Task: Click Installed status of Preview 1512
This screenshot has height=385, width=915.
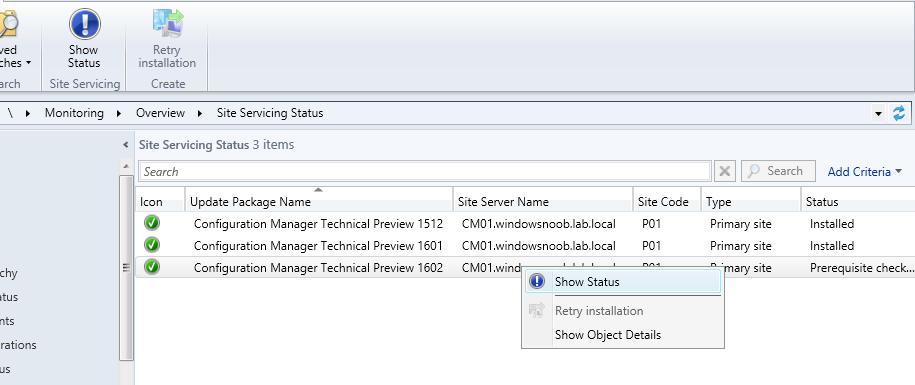Action: pyautogui.click(x=832, y=224)
